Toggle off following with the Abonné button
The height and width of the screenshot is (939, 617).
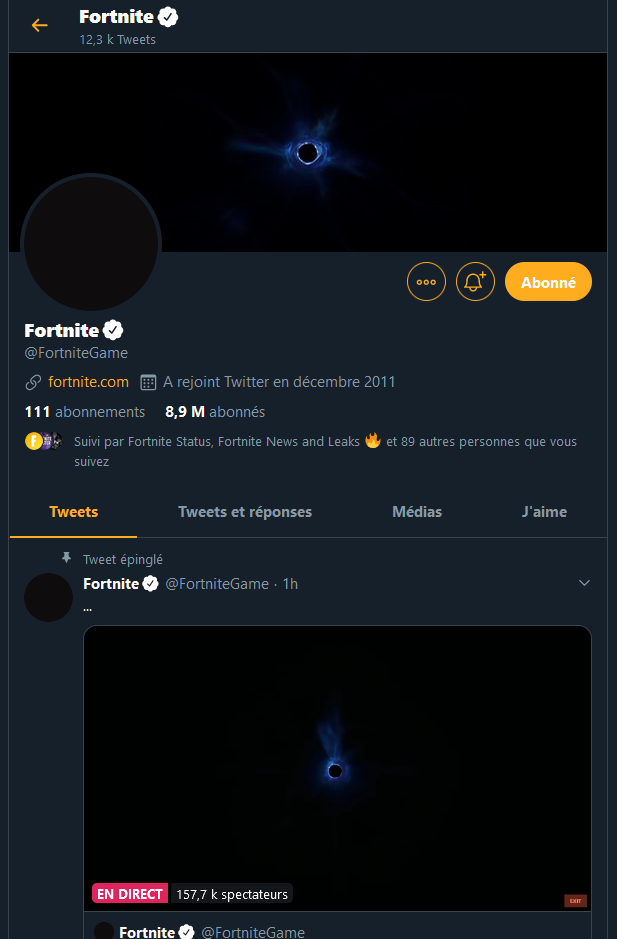pyautogui.click(x=548, y=281)
